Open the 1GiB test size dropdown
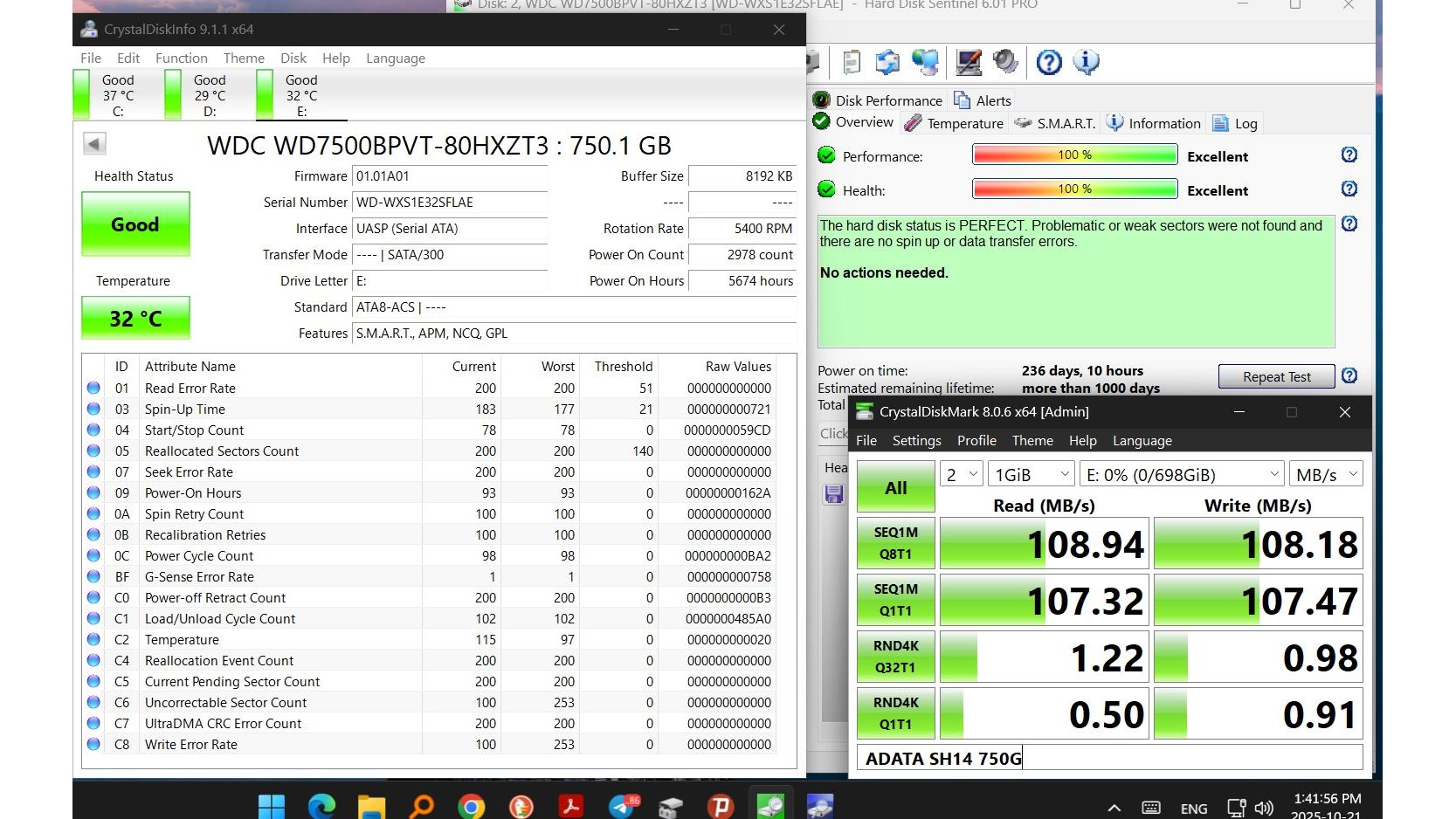The height and width of the screenshot is (819, 1456). [x=1031, y=475]
